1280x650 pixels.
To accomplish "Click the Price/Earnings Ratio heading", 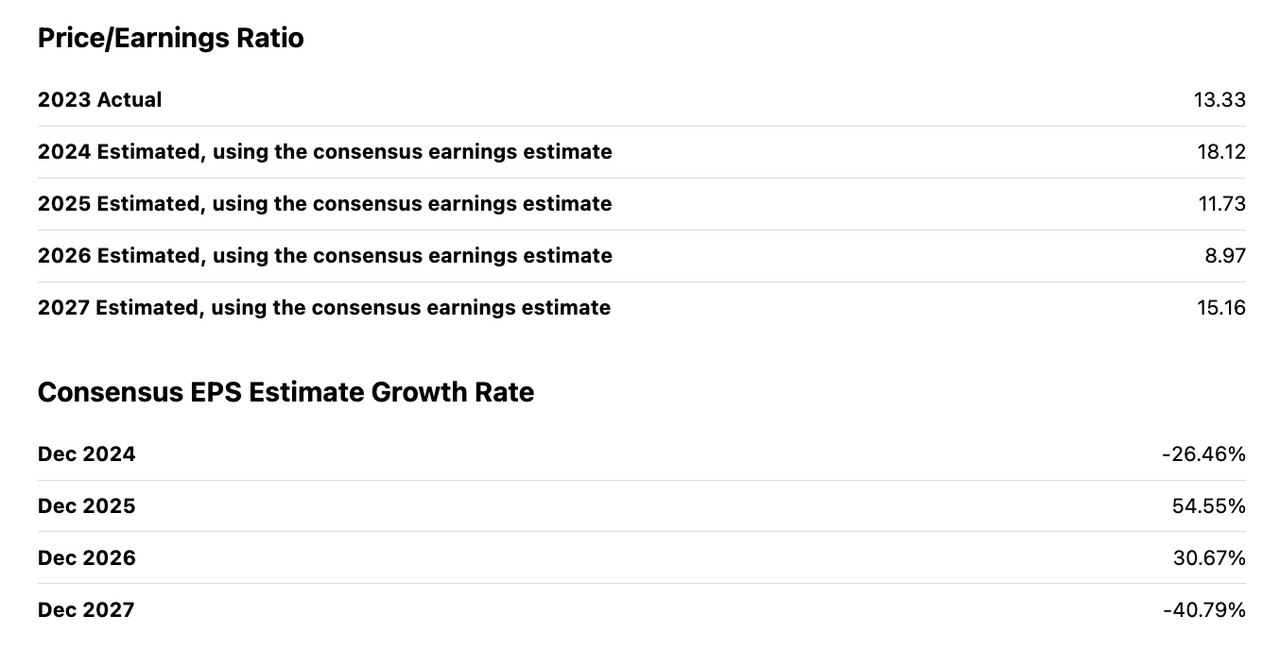I will [x=170, y=38].
